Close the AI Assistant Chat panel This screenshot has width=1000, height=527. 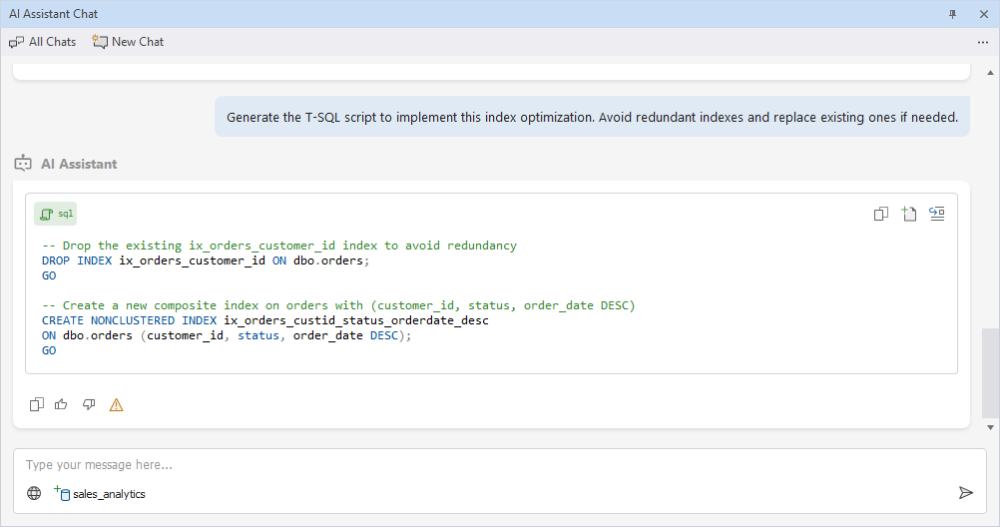[x=983, y=14]
